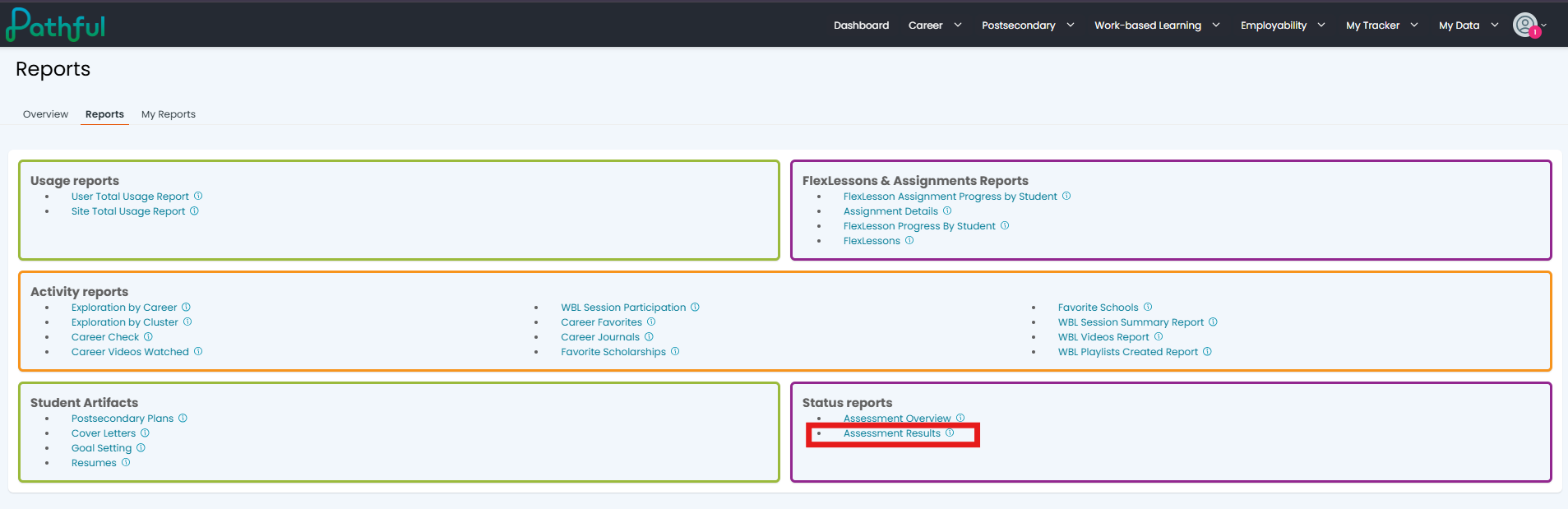Click info icon beside WBL Playlists Created Report
Viewport: 1568px width, 509px height.
[1207, 351]
